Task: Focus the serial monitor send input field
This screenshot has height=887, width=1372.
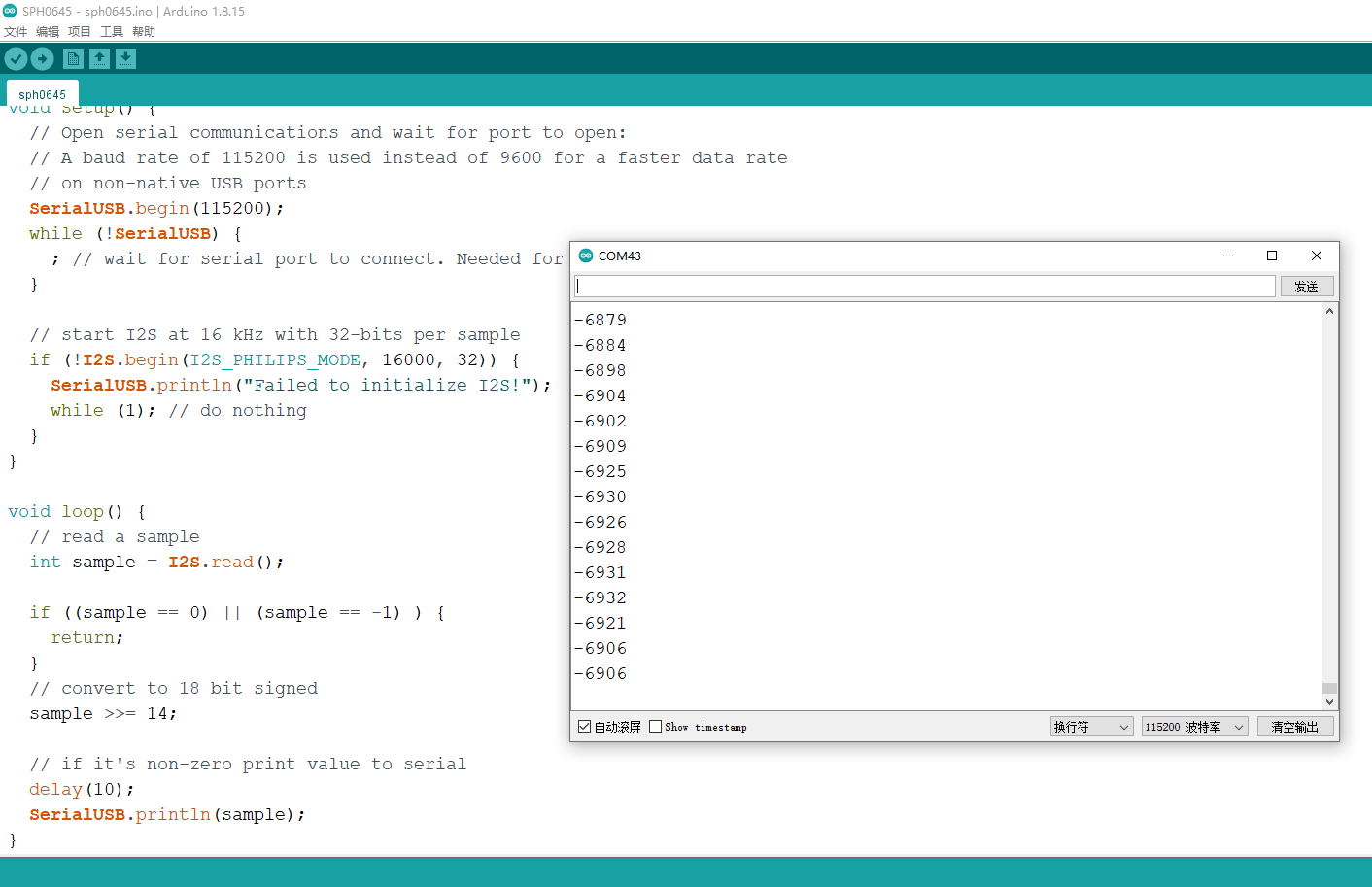Action: point(925,286)
